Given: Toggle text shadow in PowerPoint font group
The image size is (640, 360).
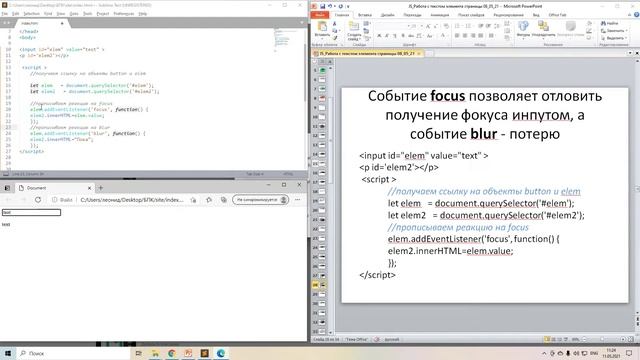Looking at the screenshot, I should (x=403, y=36).
